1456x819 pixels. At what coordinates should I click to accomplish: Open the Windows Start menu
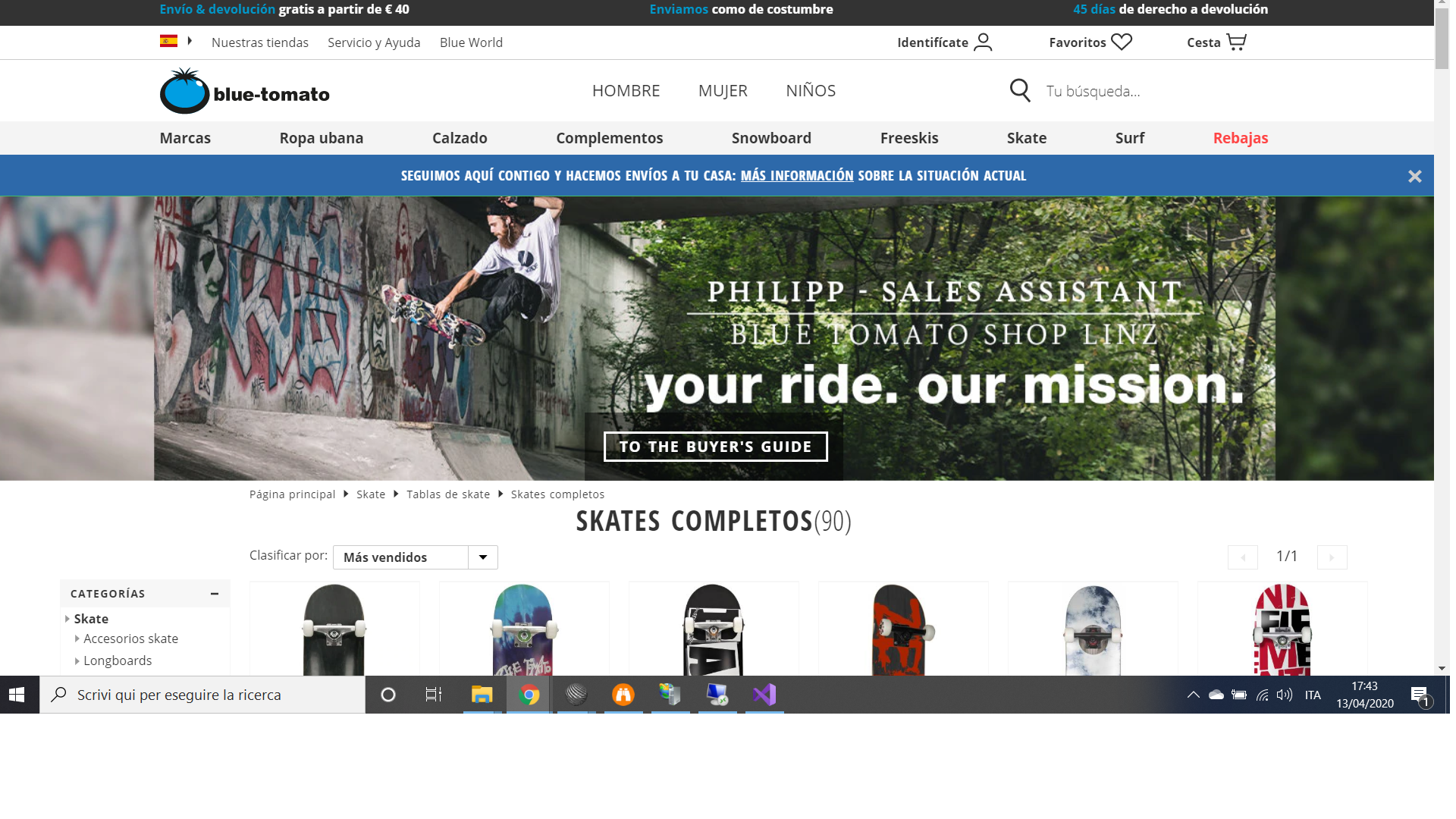17,695
